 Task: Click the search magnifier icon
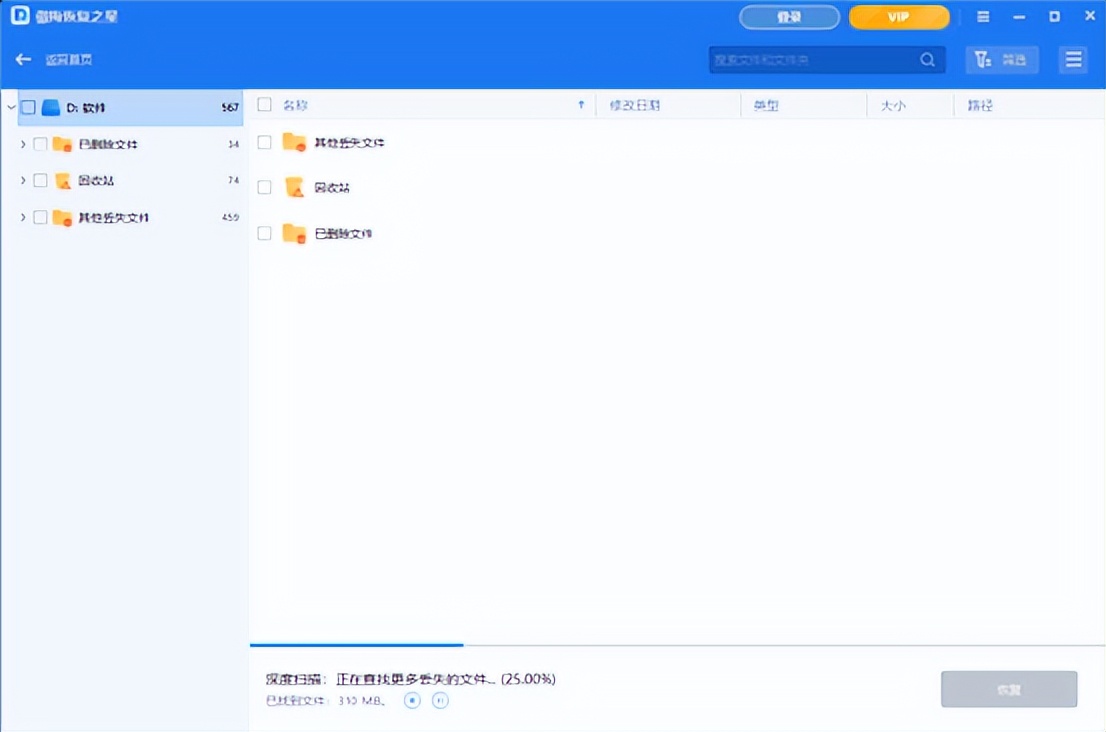point(926,59)
